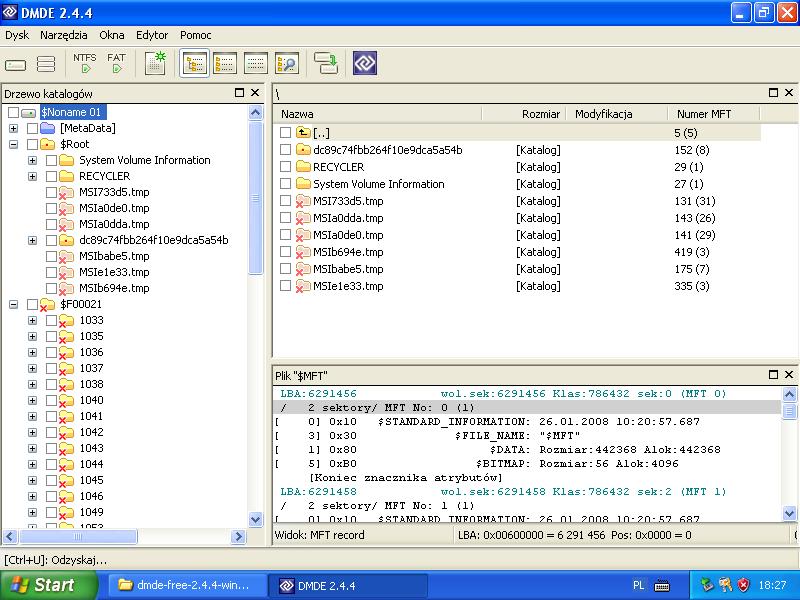Sort by the Numer MFT column header

(x=714, y=114)
